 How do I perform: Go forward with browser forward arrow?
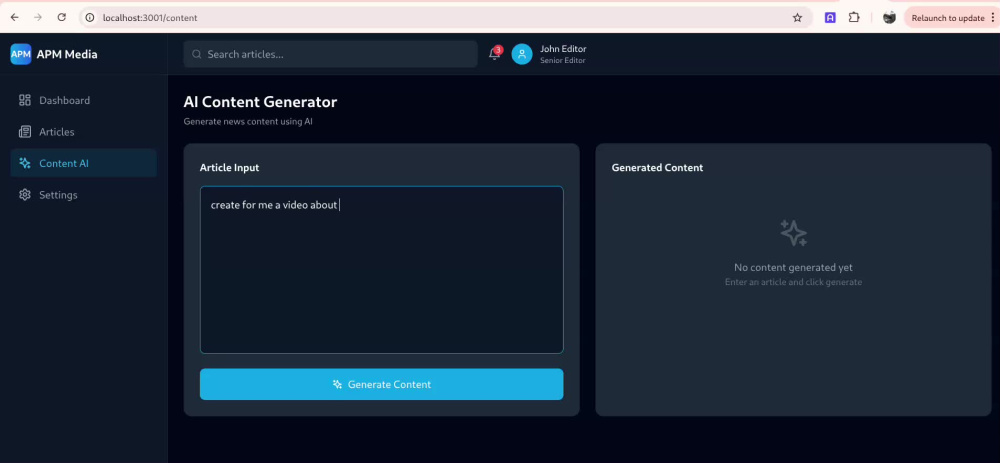(x=38, y=18)
